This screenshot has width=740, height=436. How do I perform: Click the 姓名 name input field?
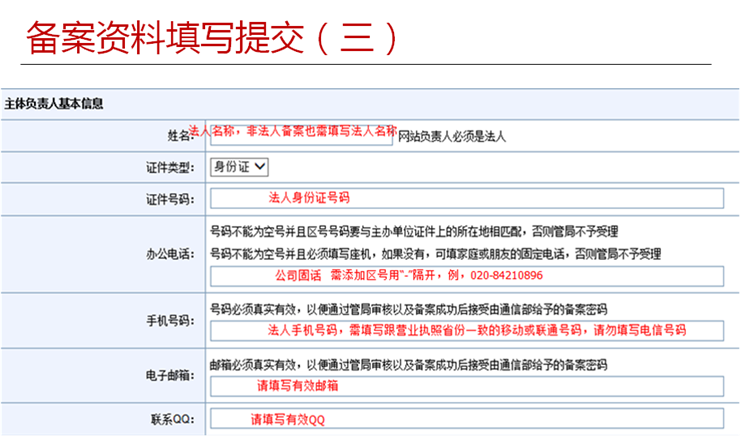point(300,135)
